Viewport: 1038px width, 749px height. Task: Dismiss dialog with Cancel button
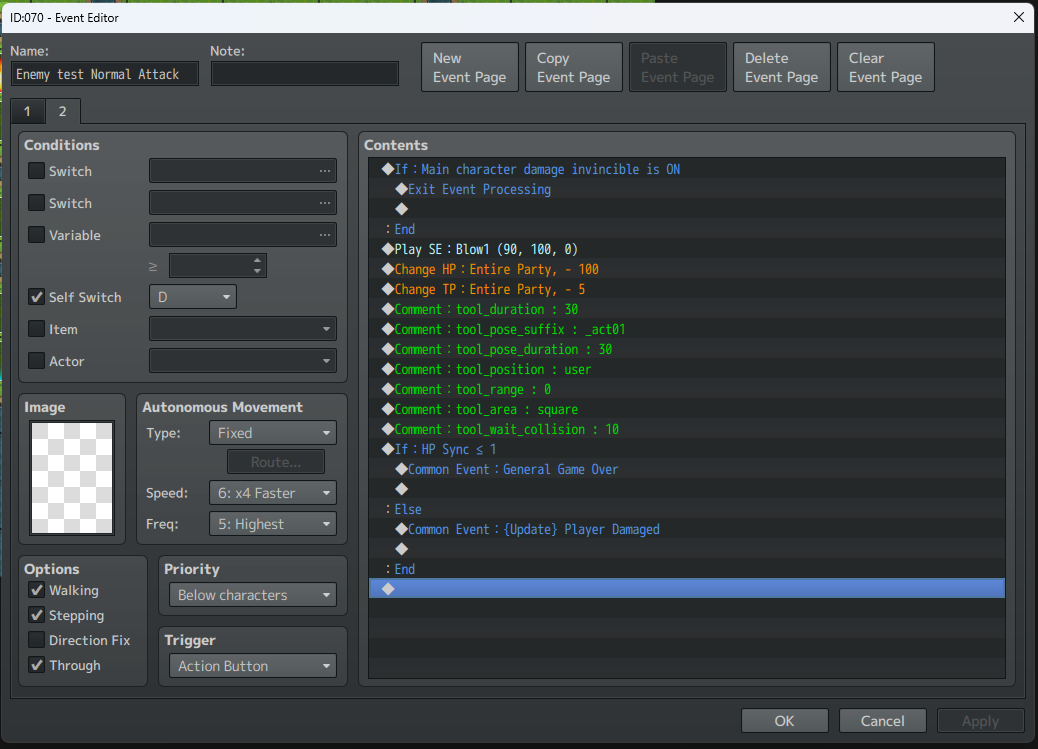pyautogui.click(x=882, y=721)
